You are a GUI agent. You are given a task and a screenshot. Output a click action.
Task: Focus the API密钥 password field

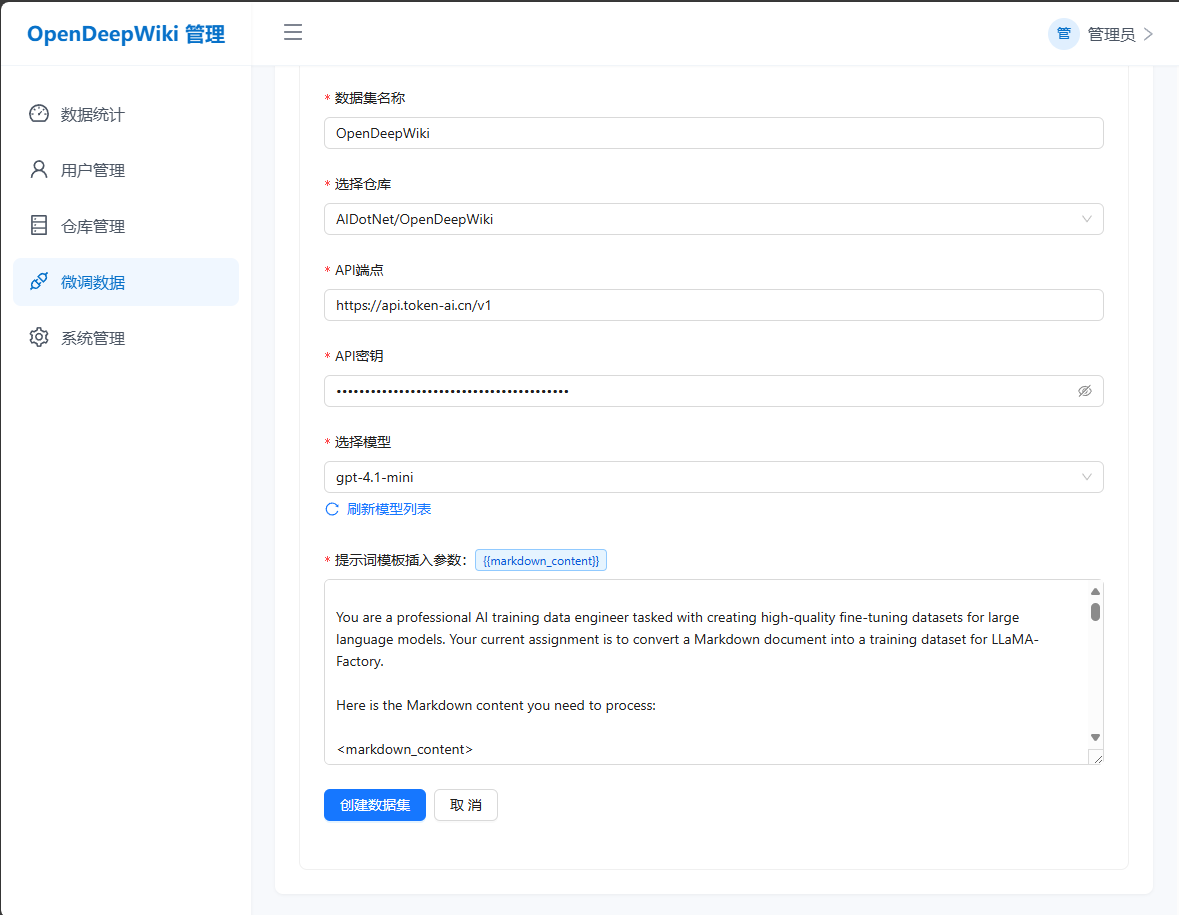[714, 391]
